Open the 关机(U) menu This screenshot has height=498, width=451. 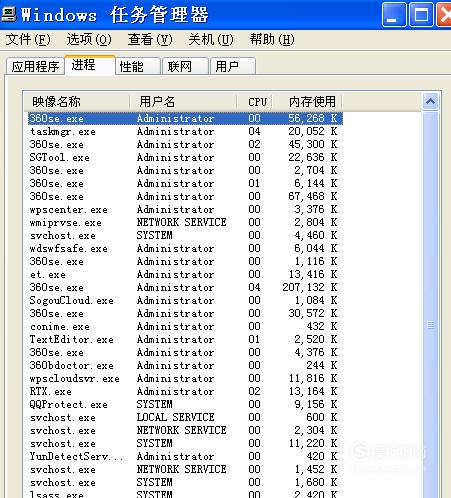[211, 40]
